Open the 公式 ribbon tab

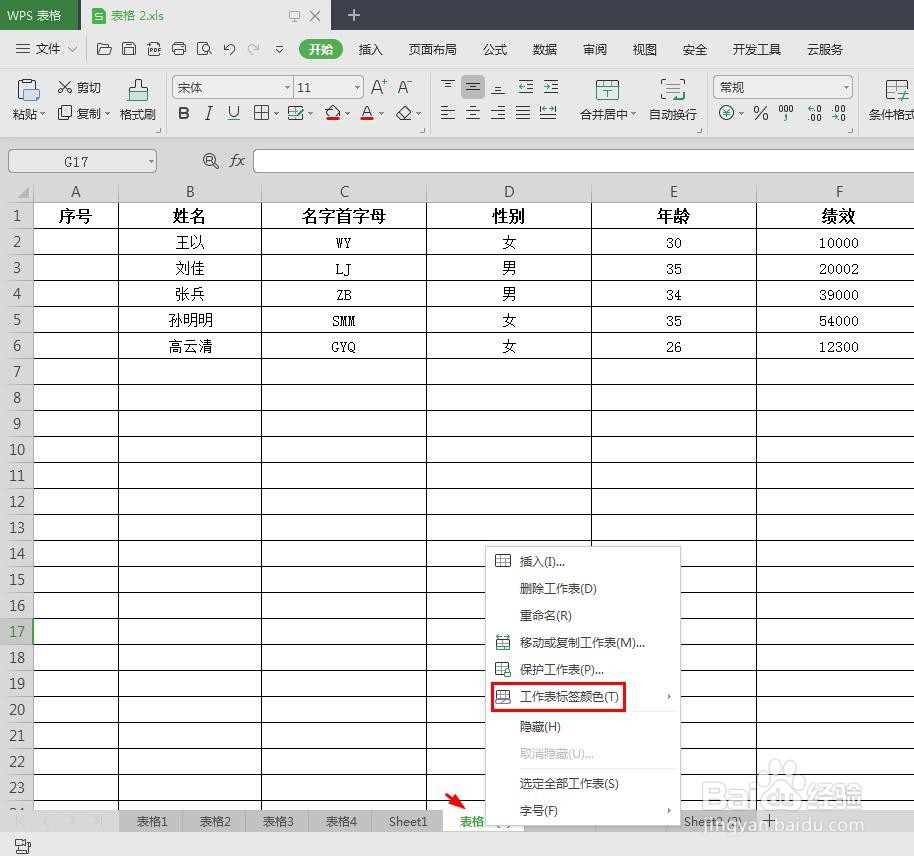click(x=495, y=49)
